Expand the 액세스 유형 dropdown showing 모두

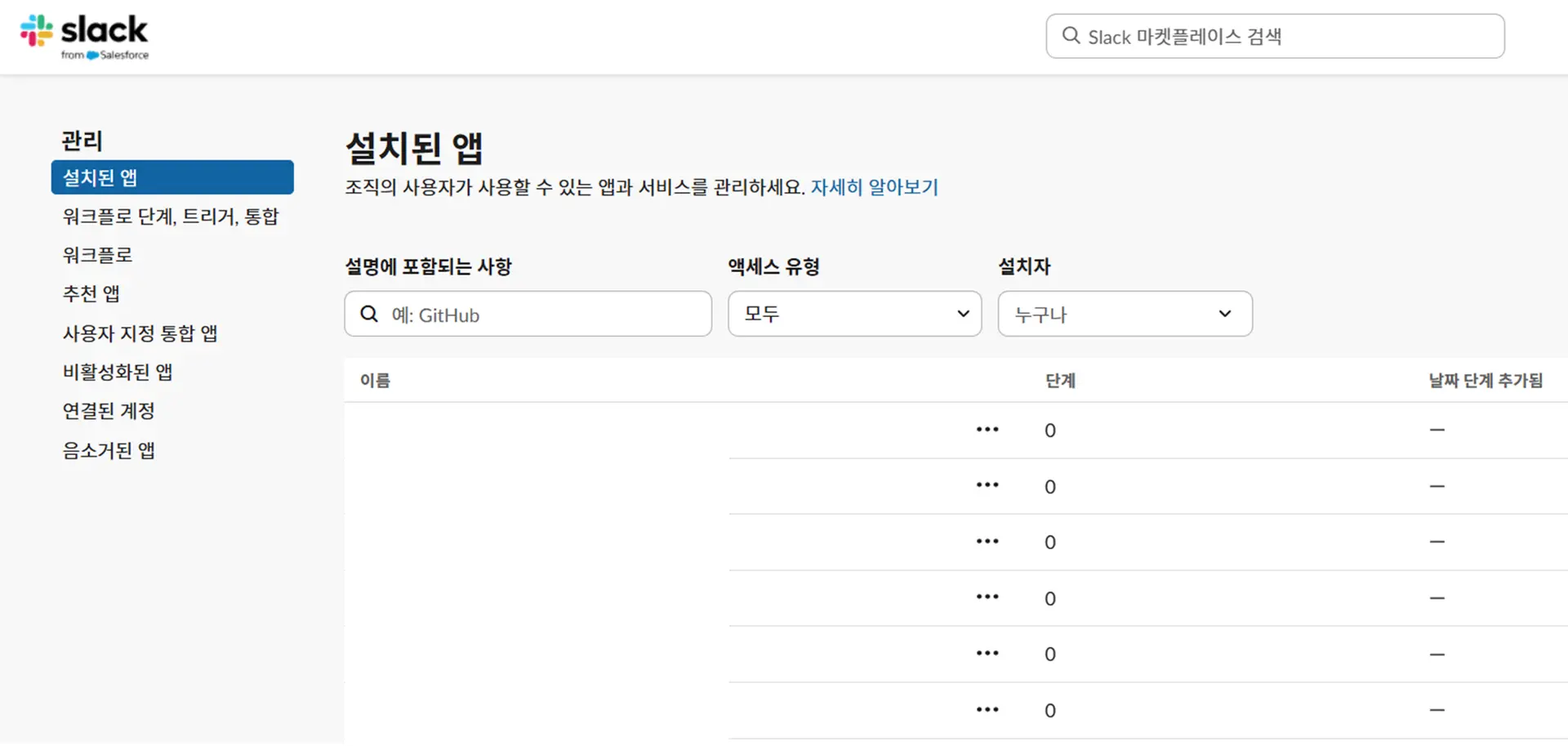coord(854,314)
